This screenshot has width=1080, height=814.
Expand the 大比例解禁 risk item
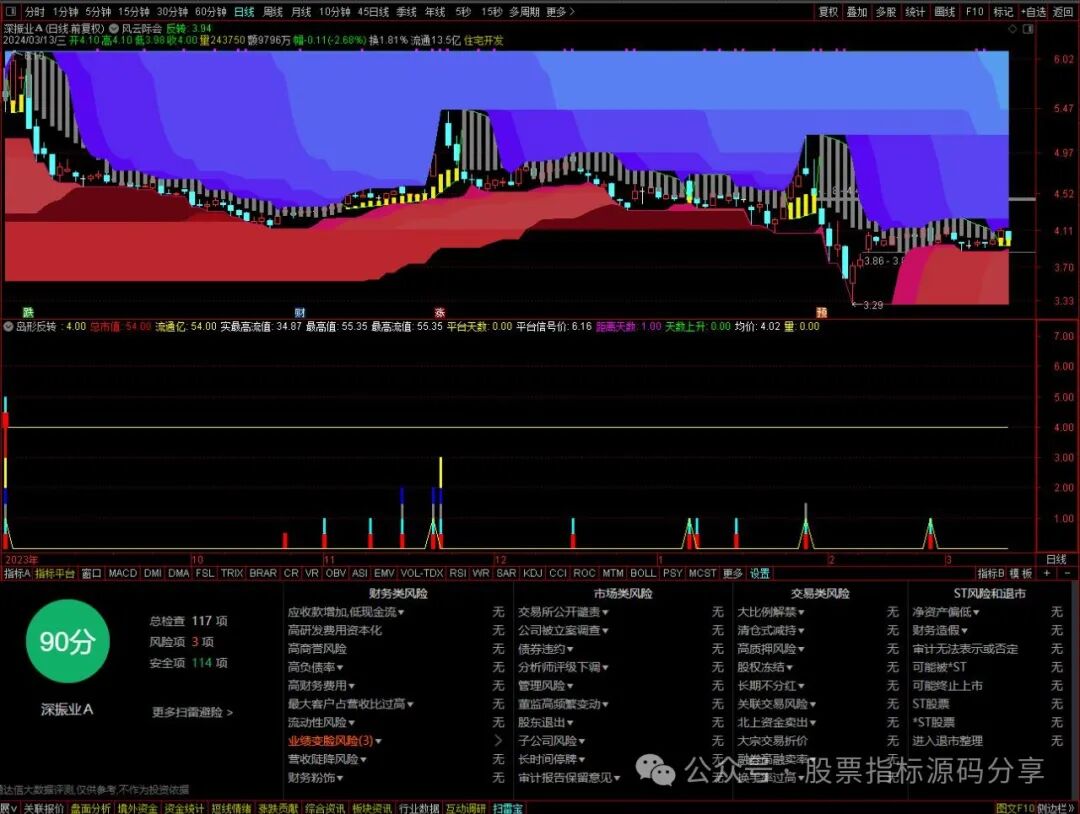coord(771,612)
